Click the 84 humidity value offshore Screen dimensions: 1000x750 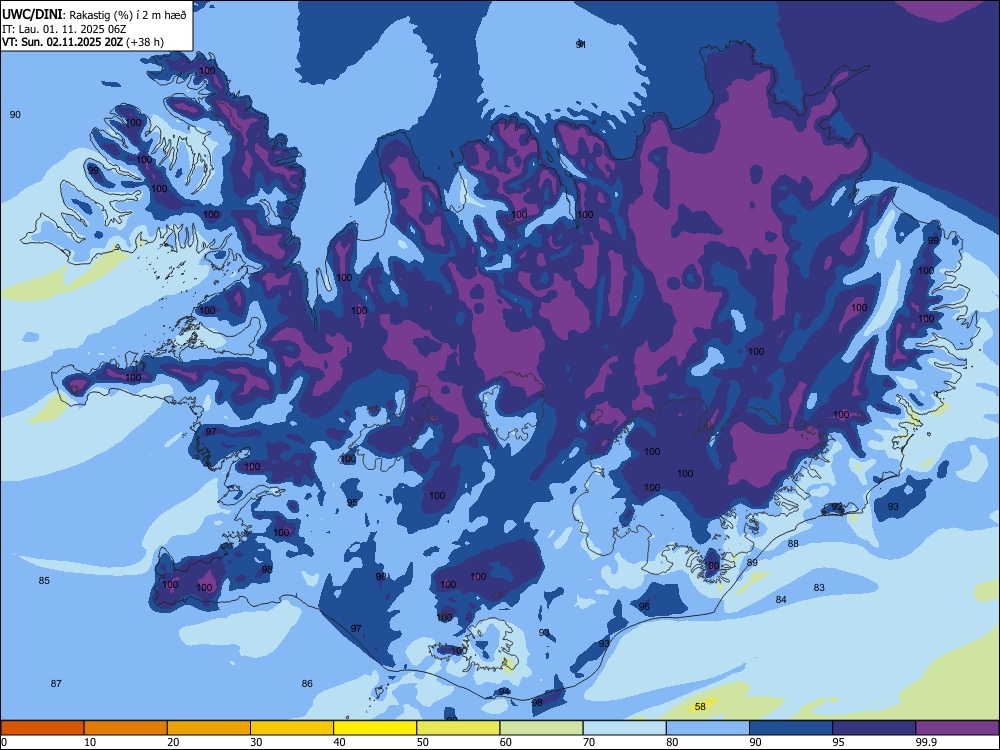(781, 599)
